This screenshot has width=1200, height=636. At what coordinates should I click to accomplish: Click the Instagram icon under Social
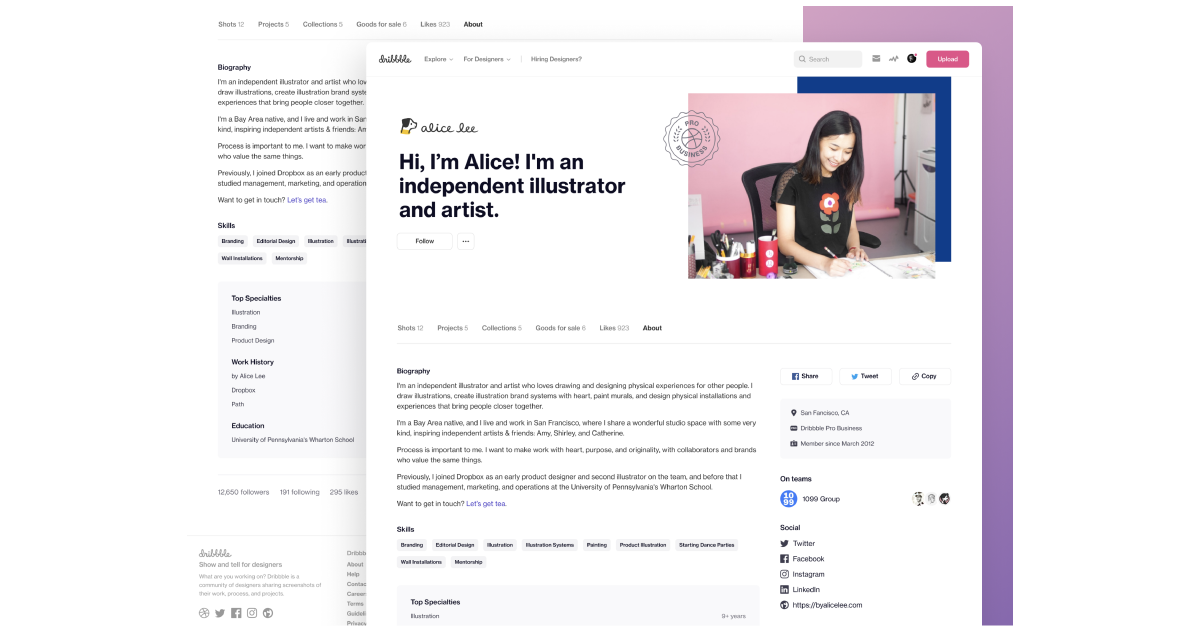(785, 574)
